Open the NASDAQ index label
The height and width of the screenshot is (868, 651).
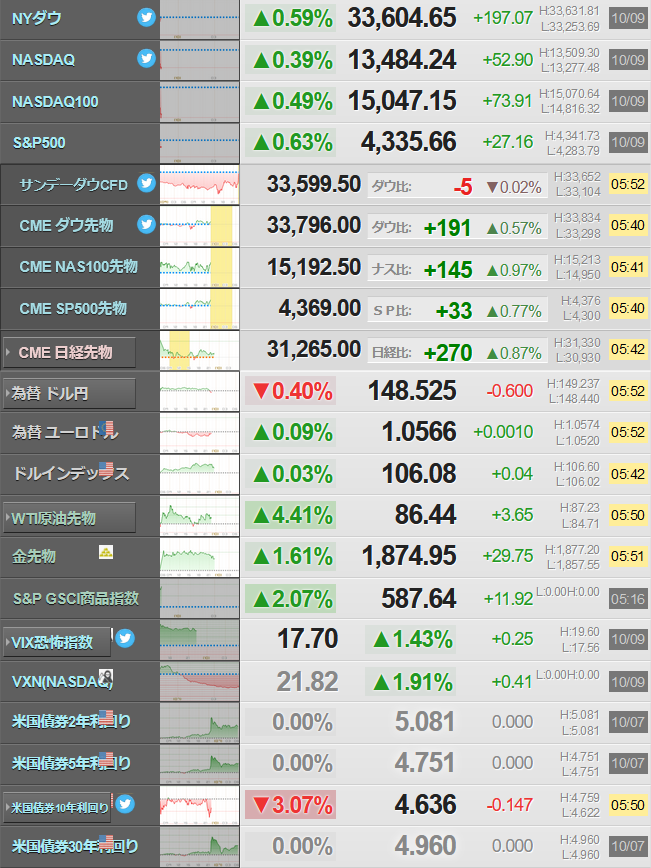click(x=43, y=60)
